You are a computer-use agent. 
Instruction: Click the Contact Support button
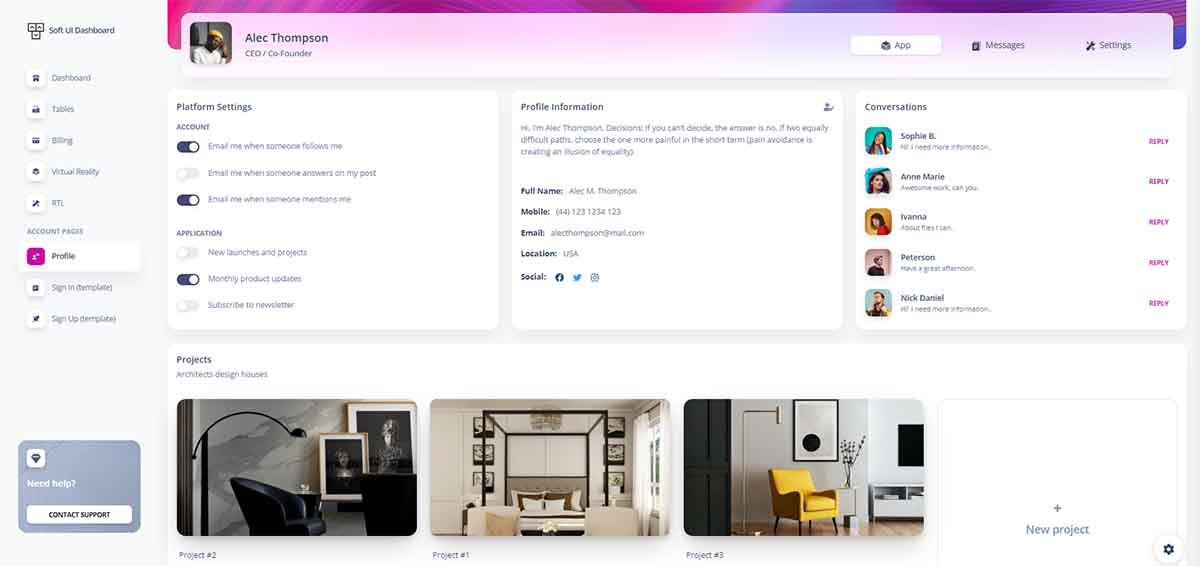coord(79,515)
